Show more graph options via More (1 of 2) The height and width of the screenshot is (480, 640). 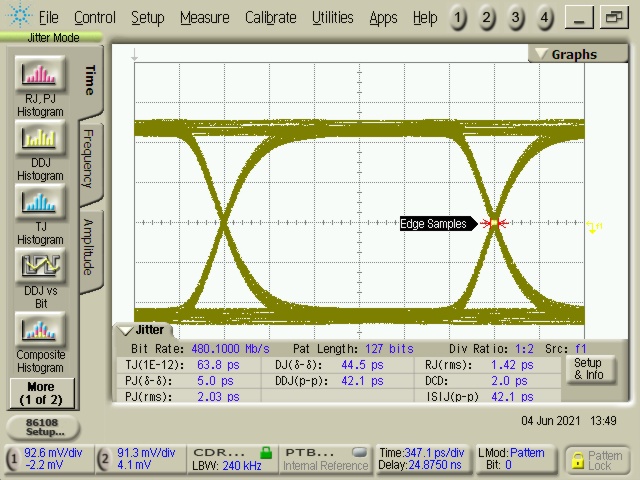coord(40,392)
